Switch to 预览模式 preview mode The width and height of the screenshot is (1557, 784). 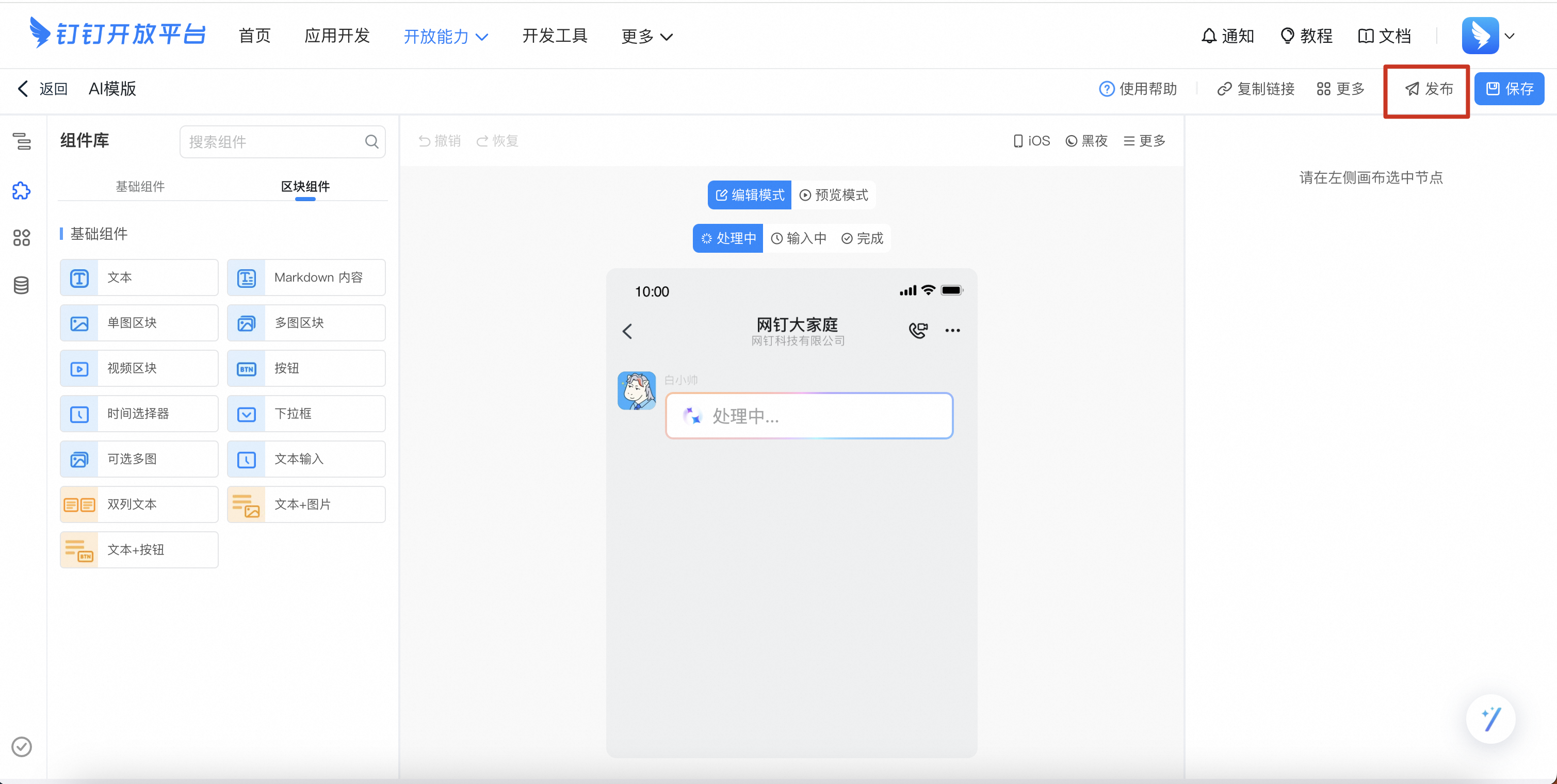click(x=834, y=194)
